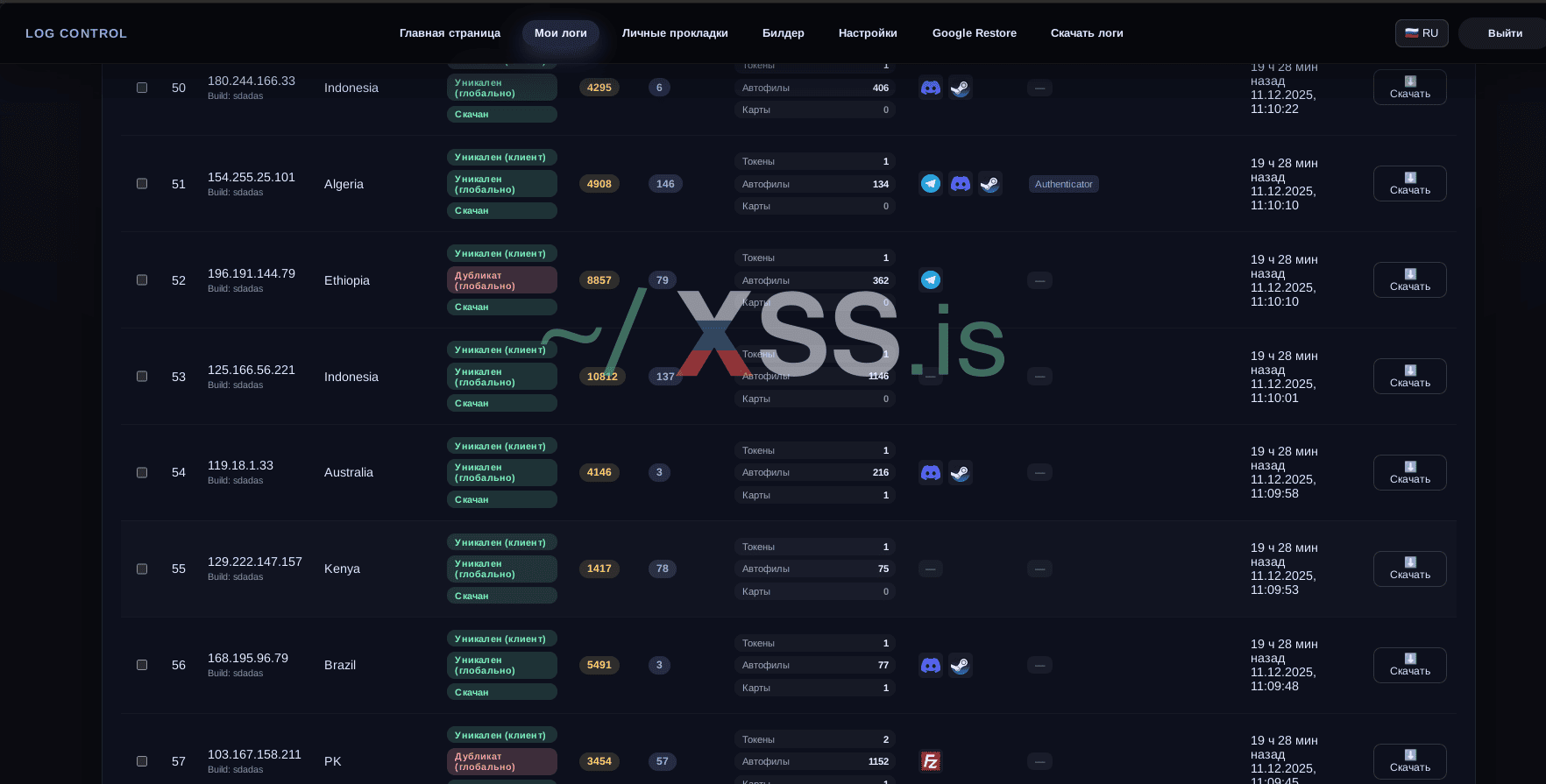Click the Discord icon in the Algeria row
The height and width of the screenshot is (784, 1546).
coord(961,184)
